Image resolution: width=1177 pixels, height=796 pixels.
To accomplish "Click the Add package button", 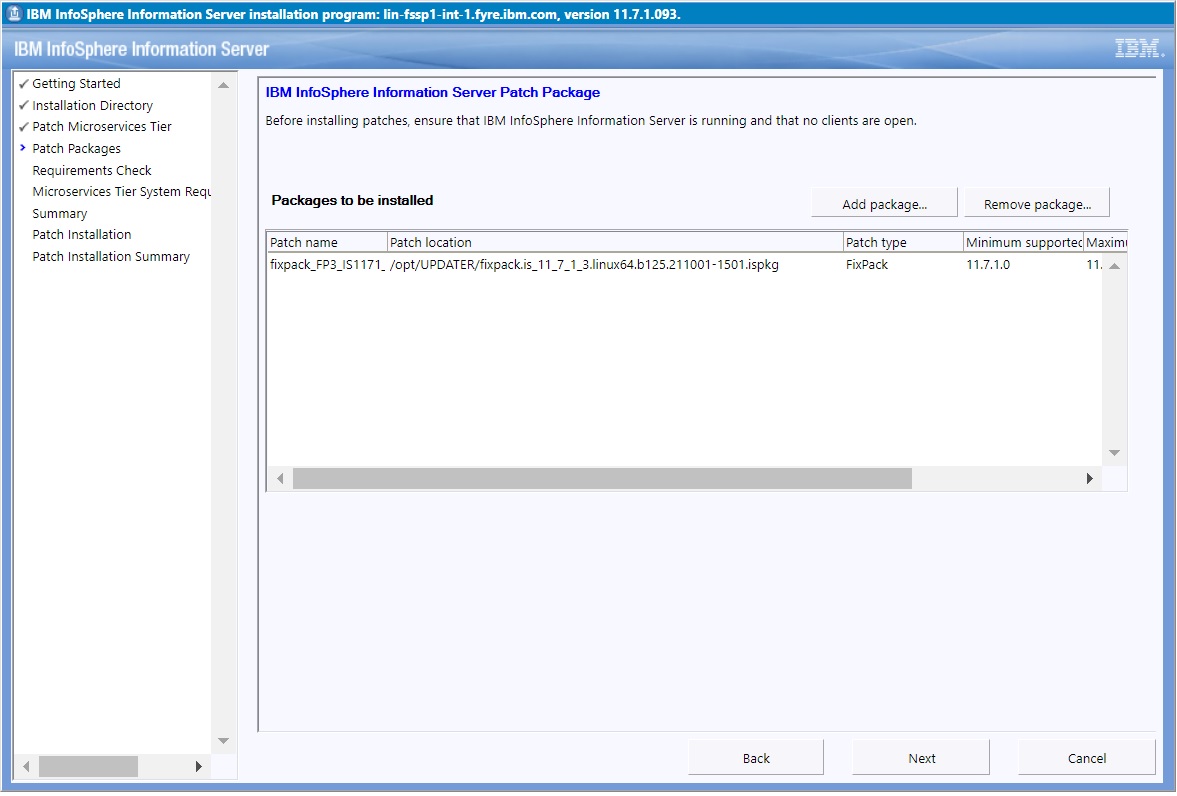I will coord(884,204).
